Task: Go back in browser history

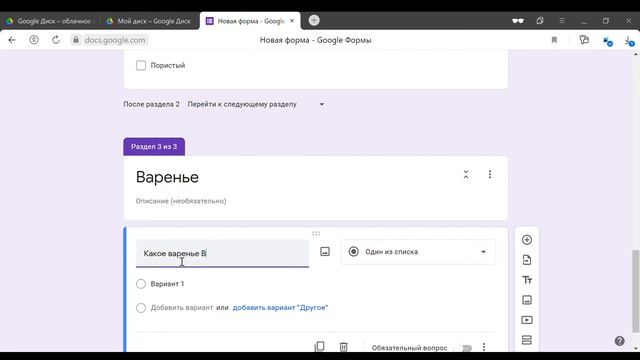Action: [12, 40]
